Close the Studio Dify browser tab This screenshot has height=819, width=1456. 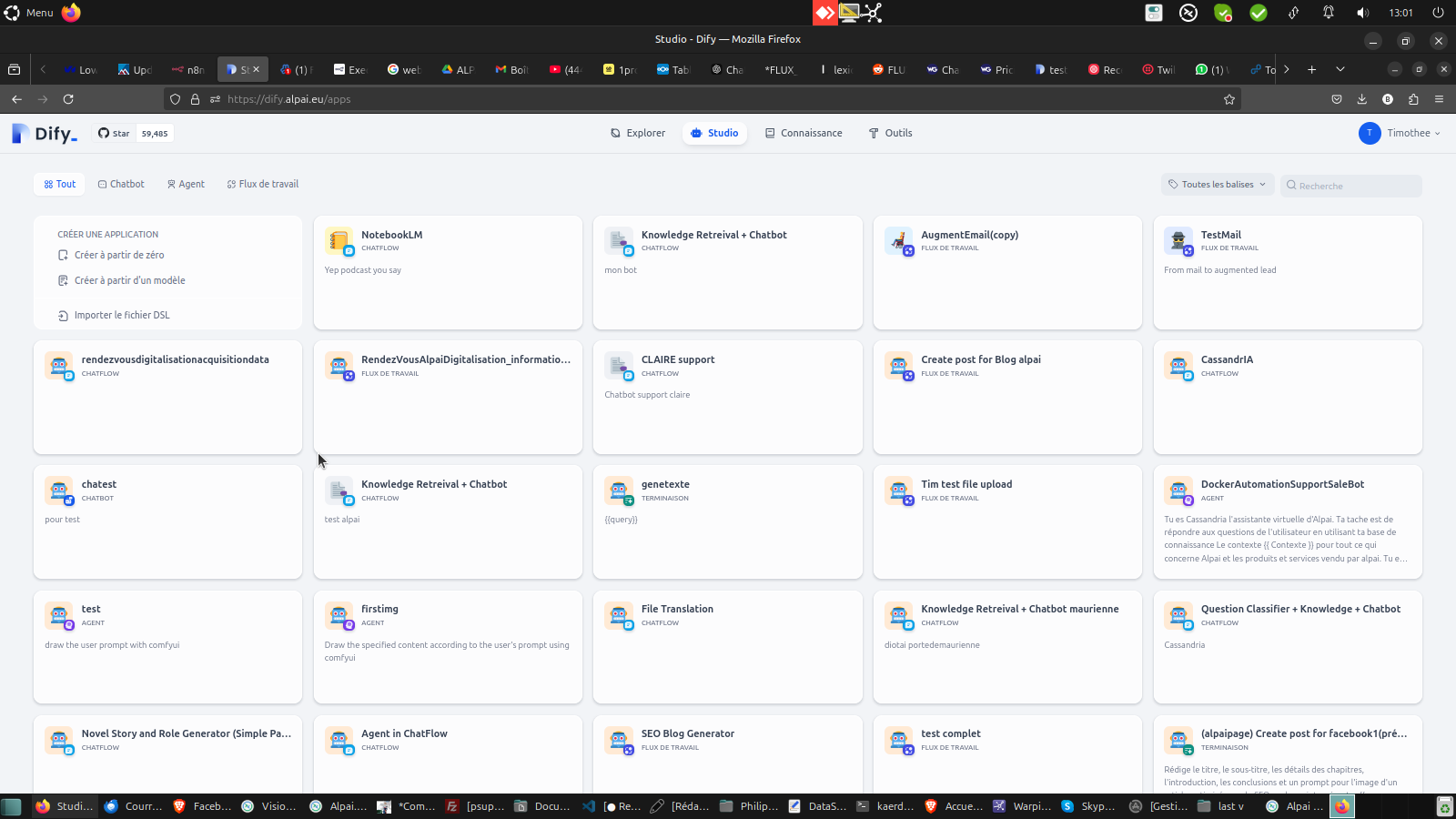click(257, 69)
